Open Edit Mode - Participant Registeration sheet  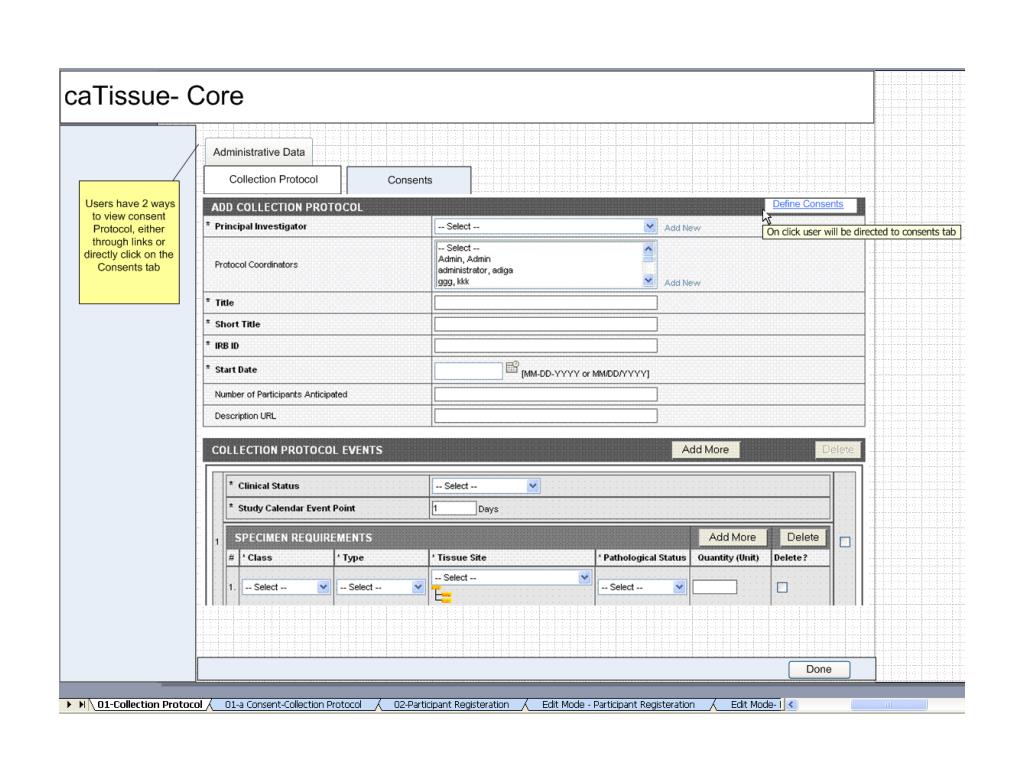click(618, 705)
